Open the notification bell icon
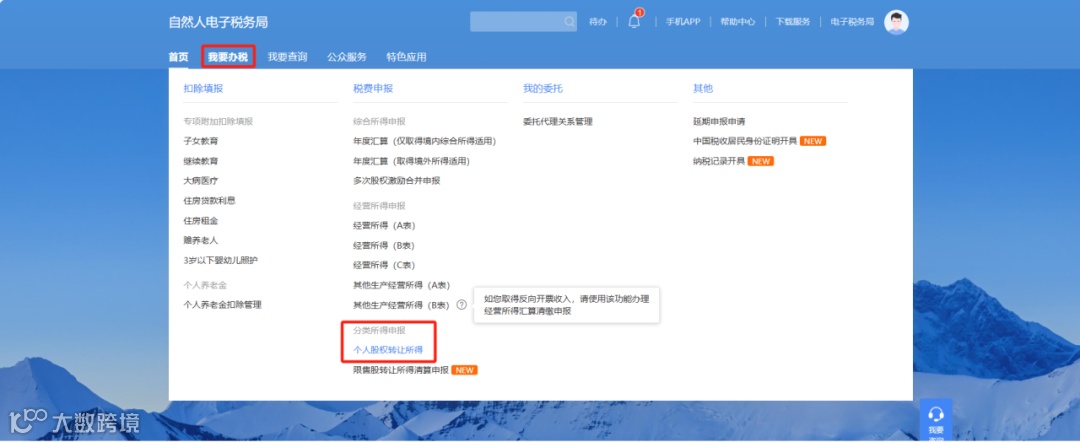The height and width of the screenshot is (442, 1080). (x=634, y=21)
